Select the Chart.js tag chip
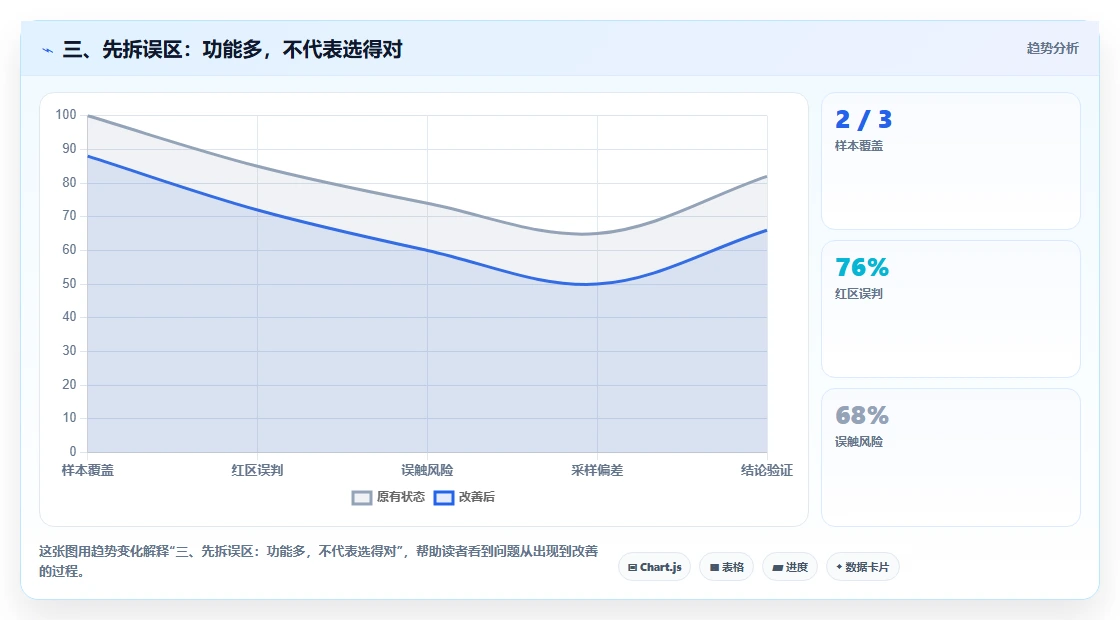 tap(654, 567)
